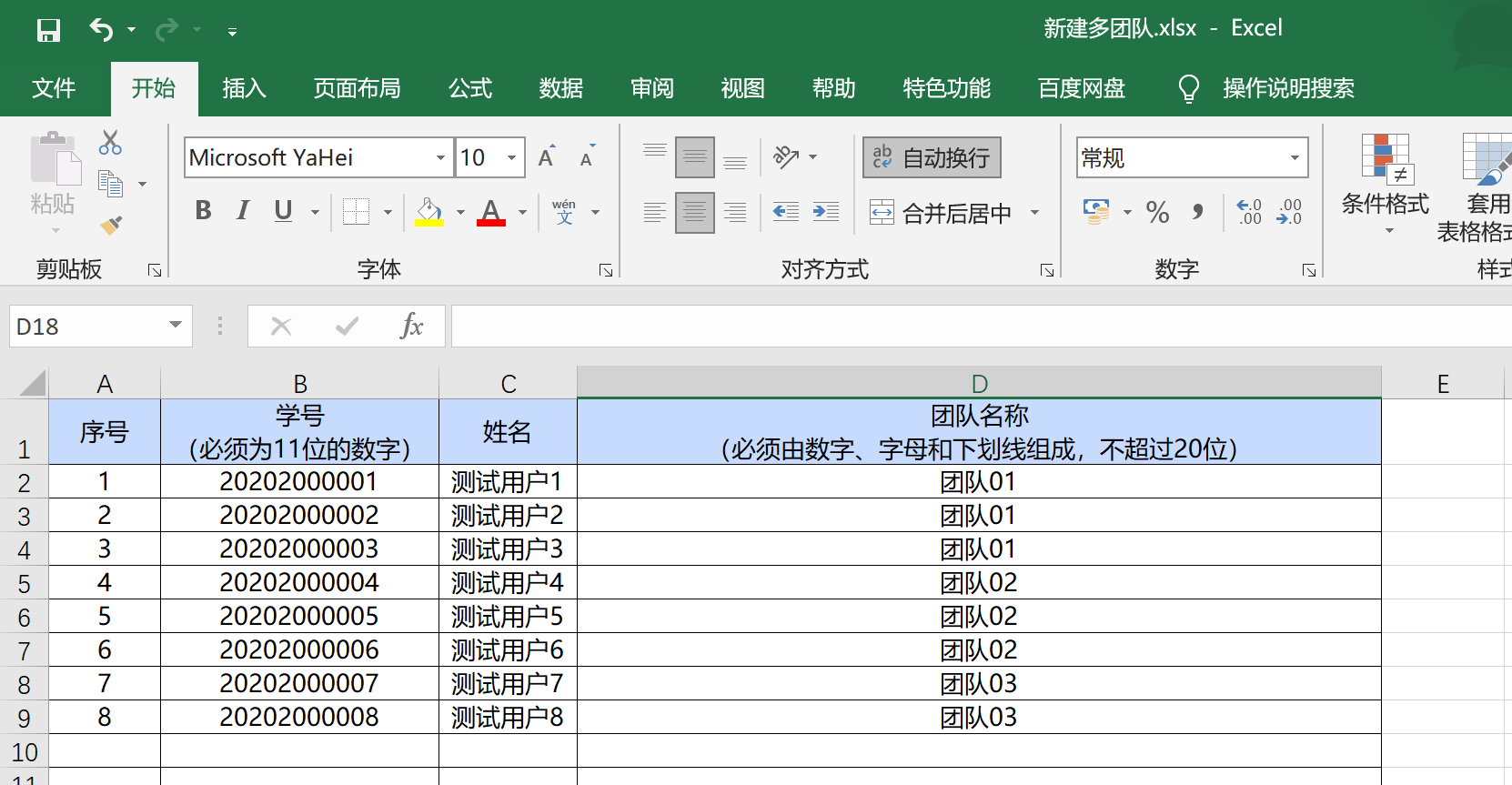Open the undo history dropdown arrow
Viewport: 1512px width, 785px height.
(x=132, y=30)
